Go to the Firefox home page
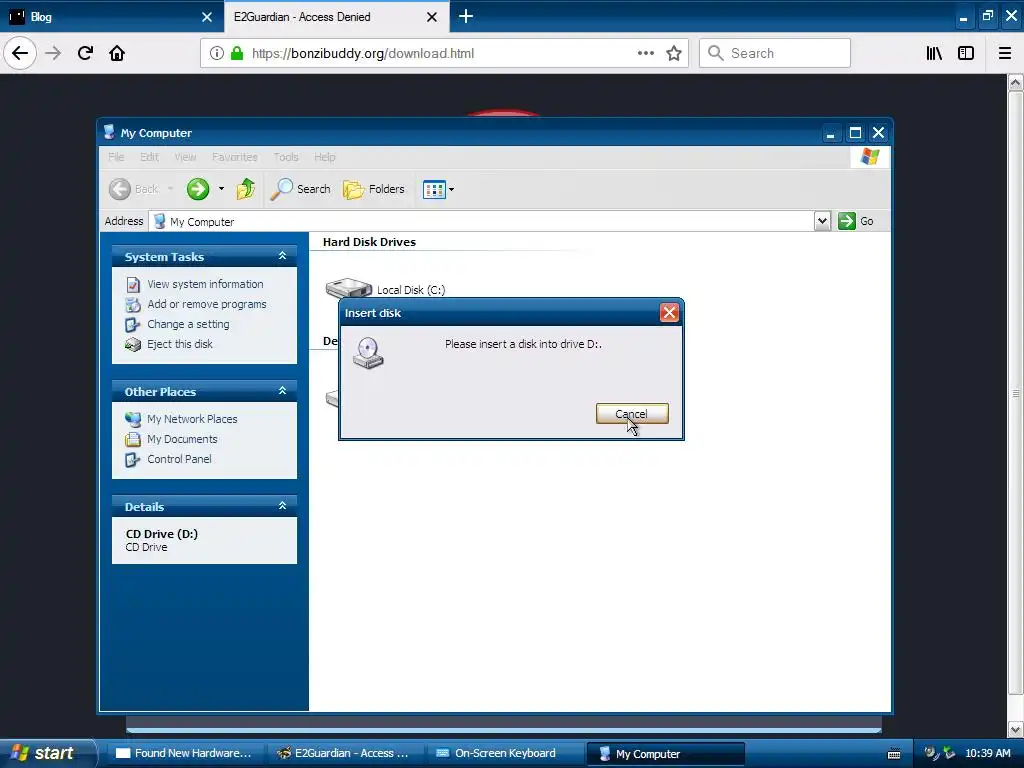The height and width of the screenshot is (768, 1024). point(117,53)
